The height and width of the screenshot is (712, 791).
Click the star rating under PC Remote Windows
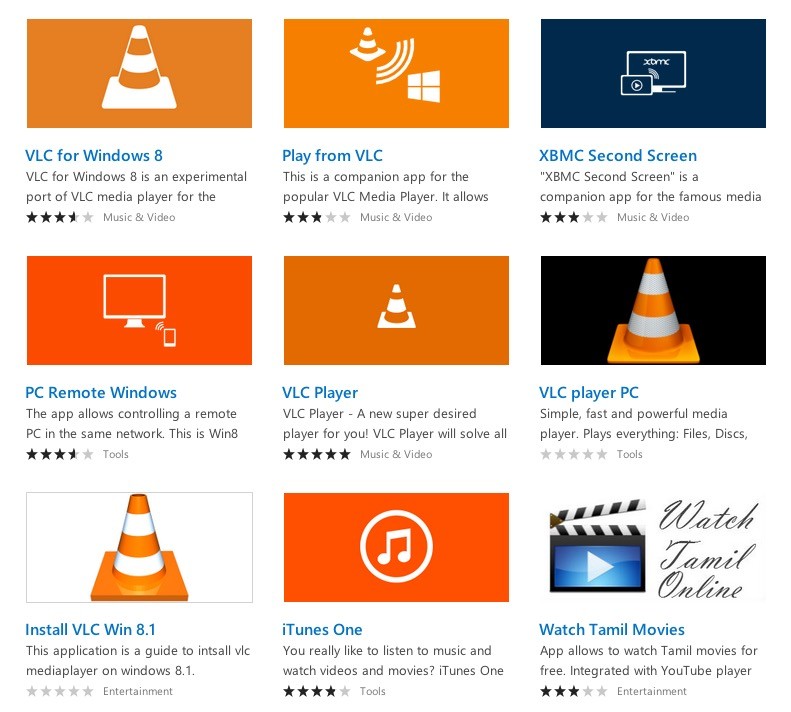pos(60,455)
